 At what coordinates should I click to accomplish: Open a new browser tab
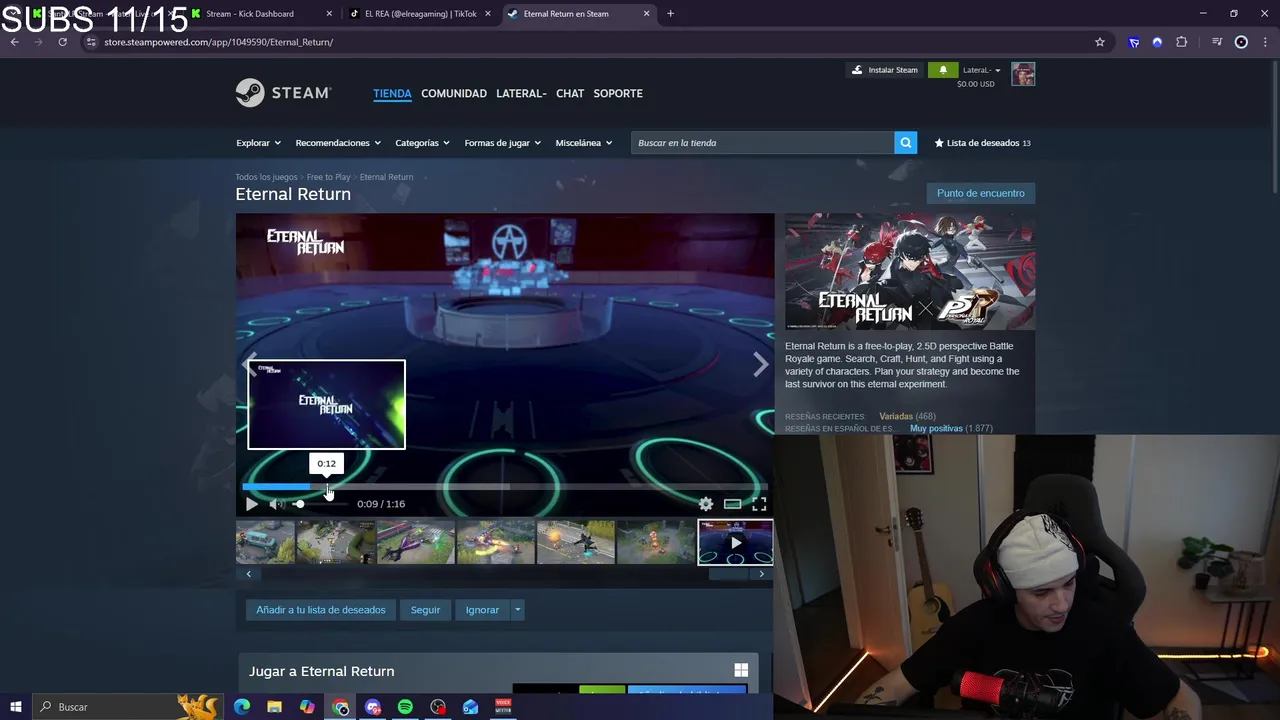pos(670,14)
